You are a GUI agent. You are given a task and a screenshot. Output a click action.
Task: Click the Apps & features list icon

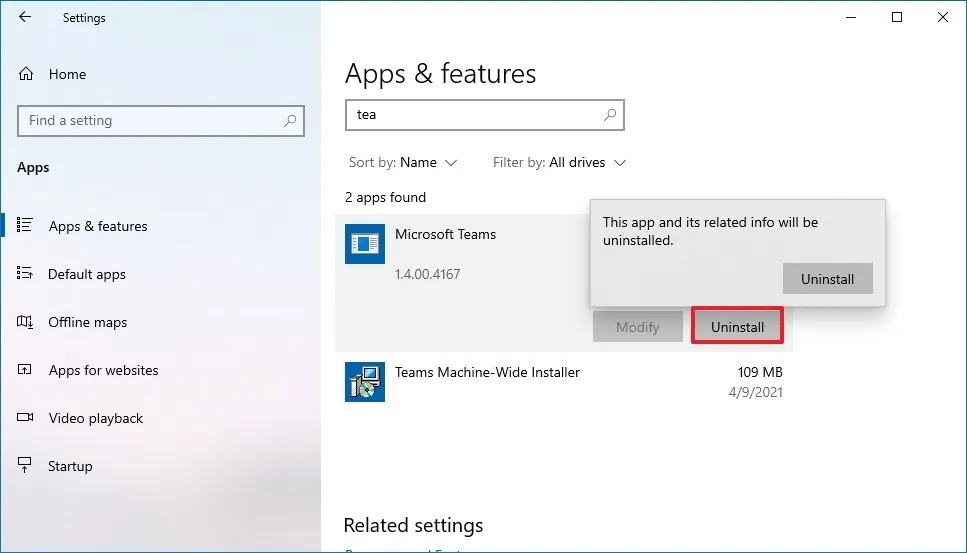pos(25,225)
